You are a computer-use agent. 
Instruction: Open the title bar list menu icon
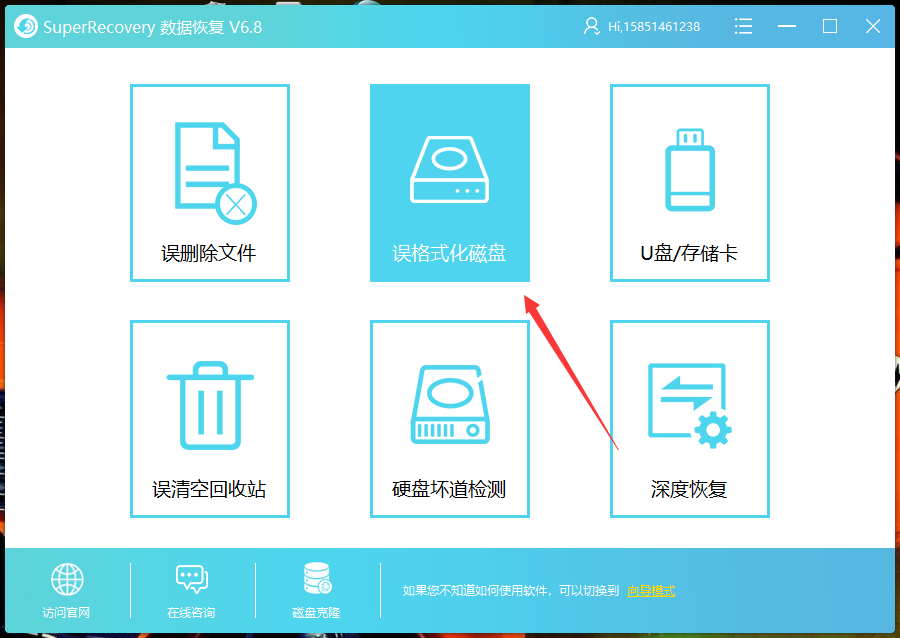click(743, 26)
